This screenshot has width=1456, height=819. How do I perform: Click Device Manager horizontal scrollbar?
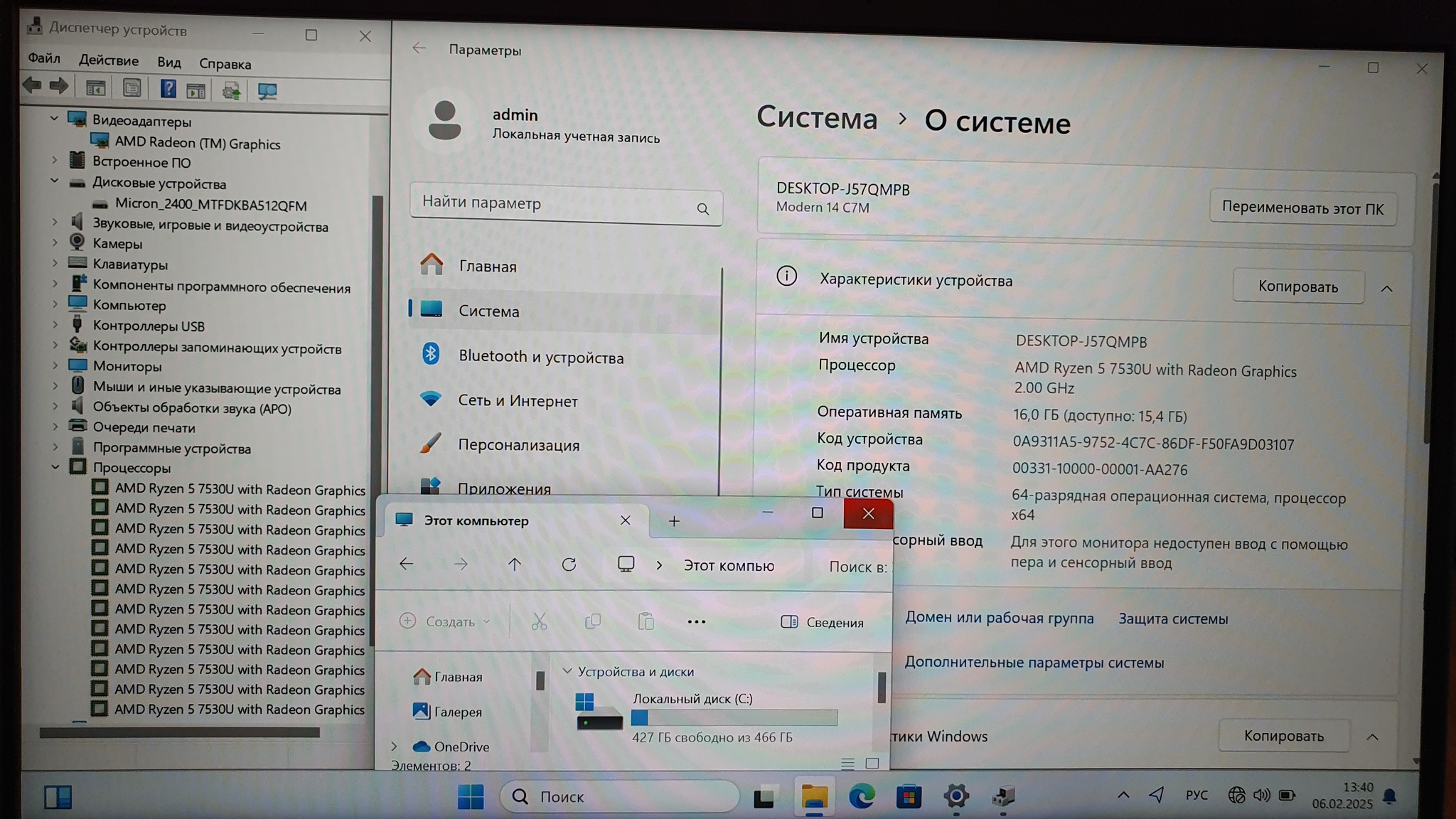point(179,732)
